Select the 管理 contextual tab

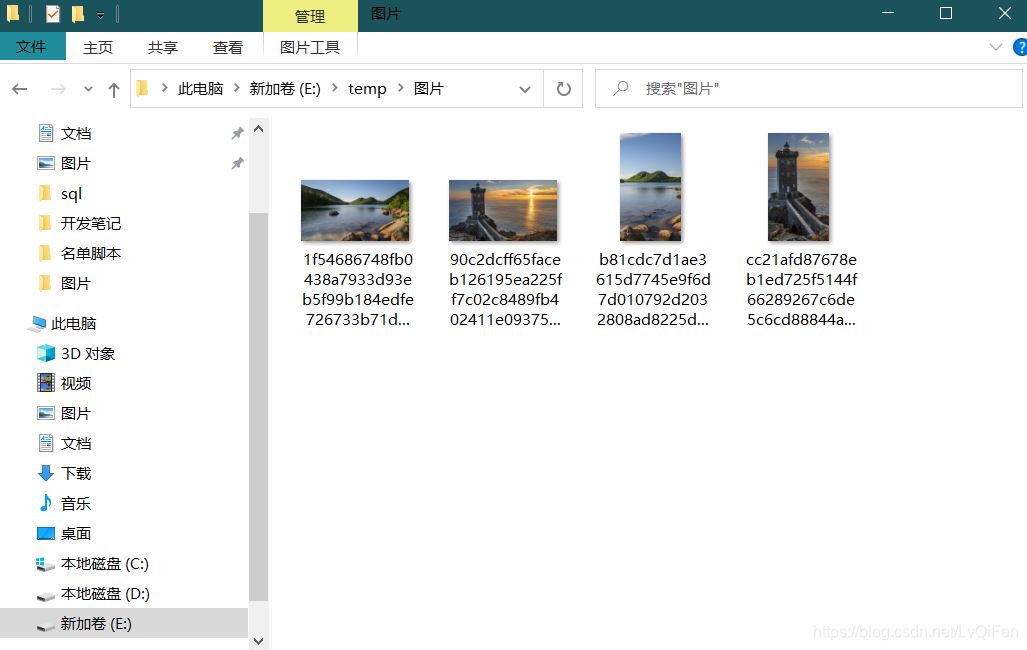(x=310, y=16)
